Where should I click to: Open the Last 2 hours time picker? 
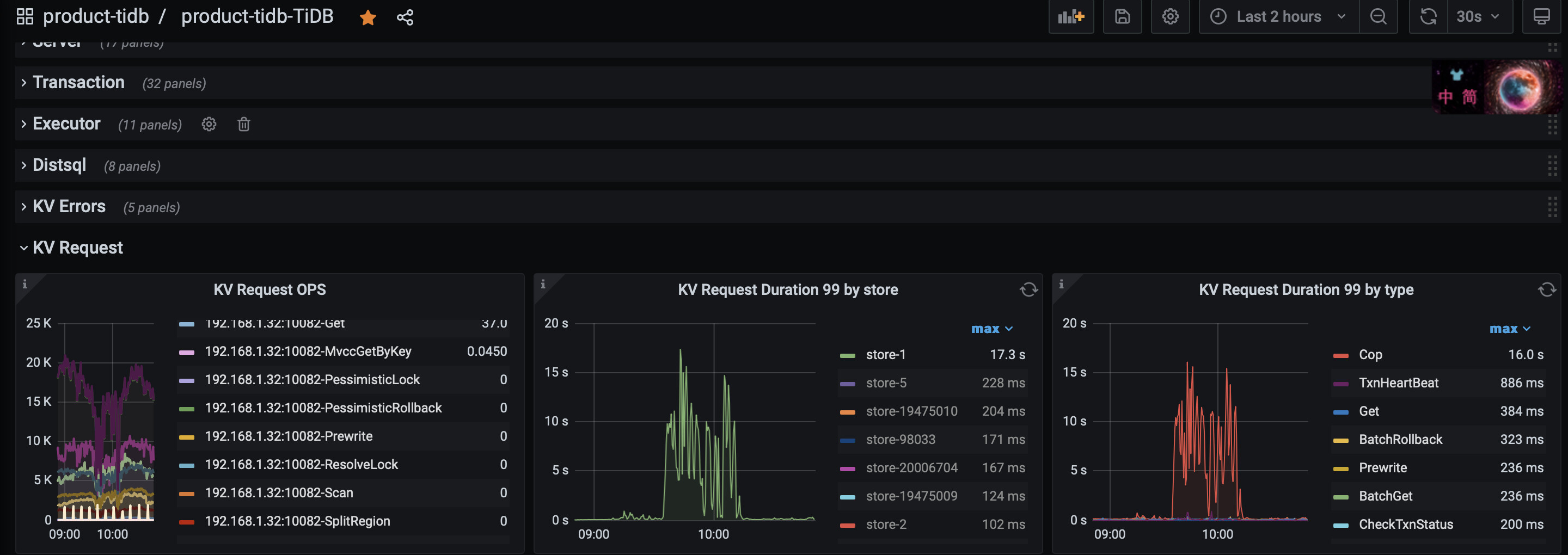tap(1278, 16)
